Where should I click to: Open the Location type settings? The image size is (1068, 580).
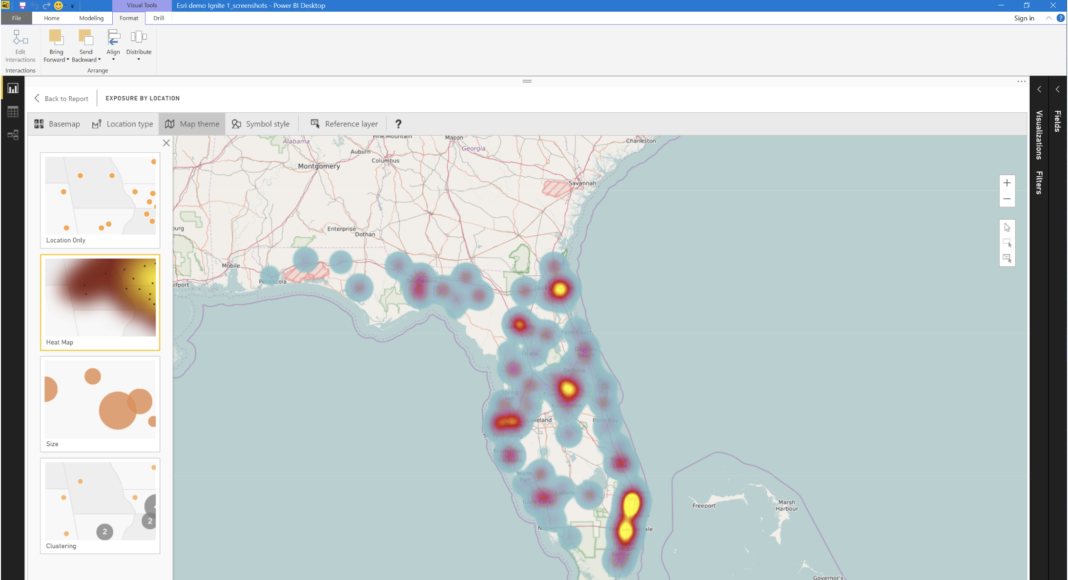[123, 124]
